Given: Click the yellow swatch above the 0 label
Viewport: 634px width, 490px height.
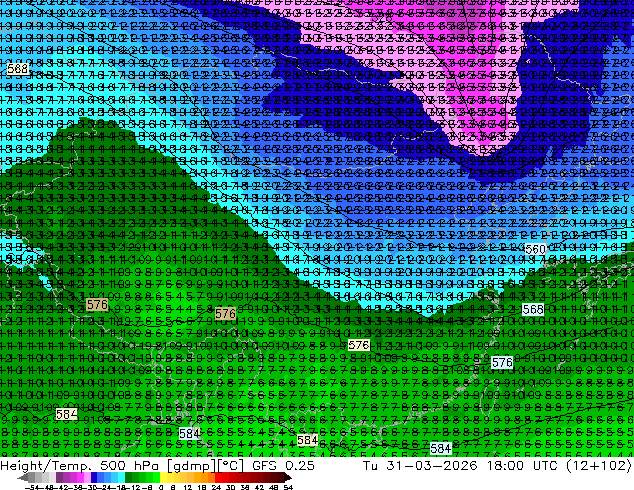Looking at the screenshot, I should pyautogui.click(x=163, y=478).
